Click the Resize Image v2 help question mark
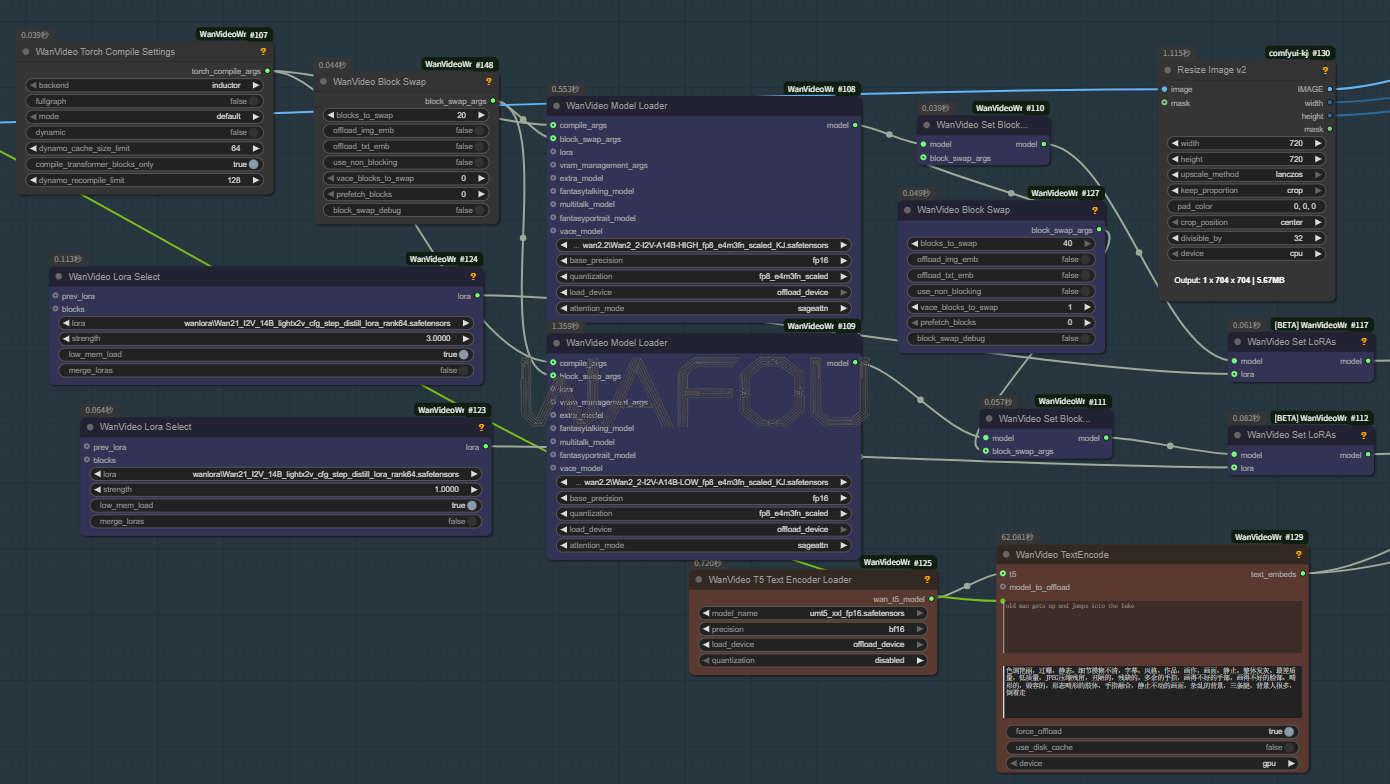 tap(1325, 70)
